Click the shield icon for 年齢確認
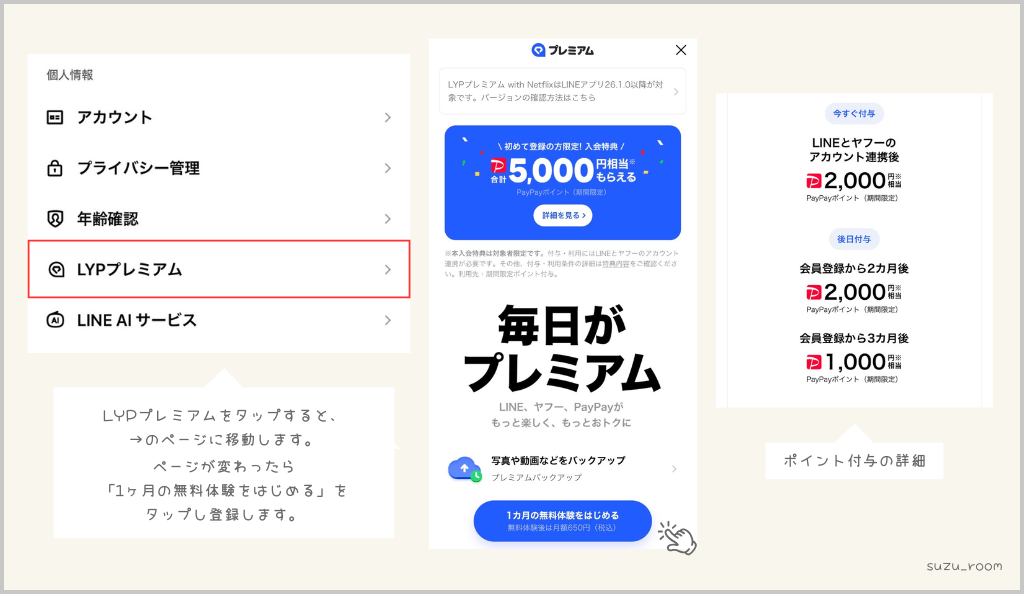The height and width of the screenshot is (594, 1024). [55, 219]
